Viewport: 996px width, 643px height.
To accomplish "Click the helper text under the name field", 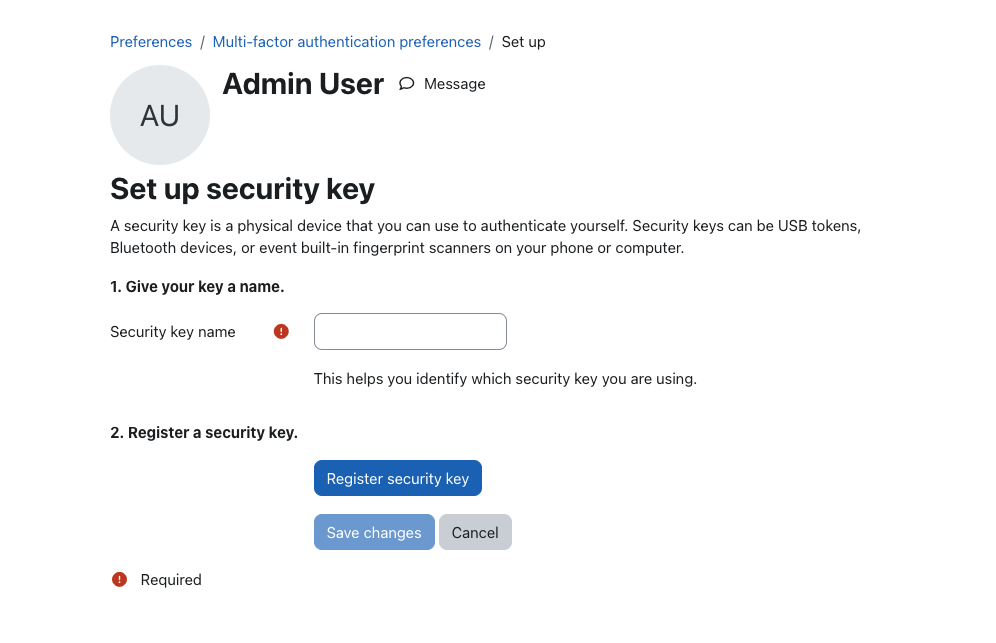I will (506, 379).
